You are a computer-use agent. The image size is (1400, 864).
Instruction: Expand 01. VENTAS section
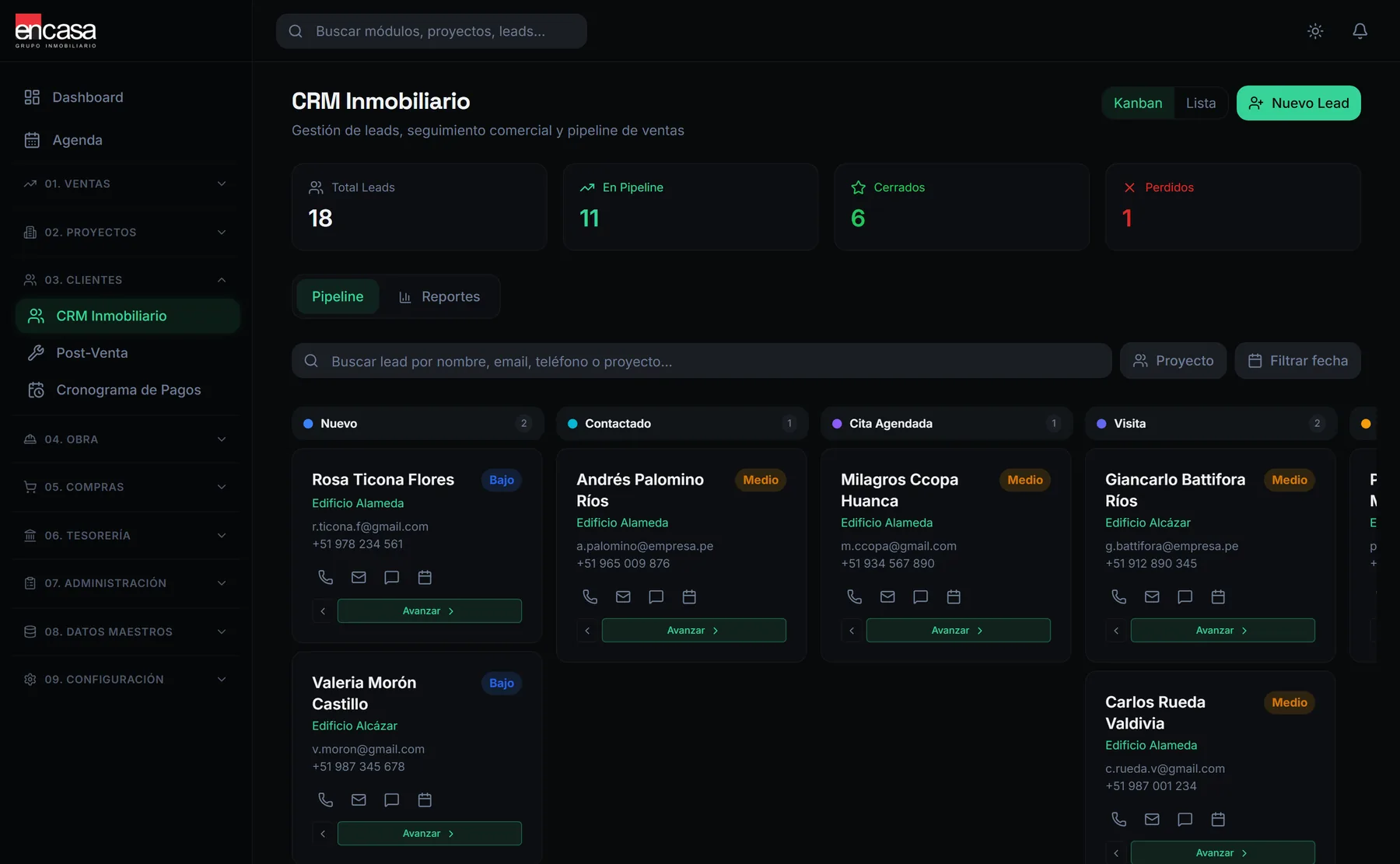pos(126,184)
